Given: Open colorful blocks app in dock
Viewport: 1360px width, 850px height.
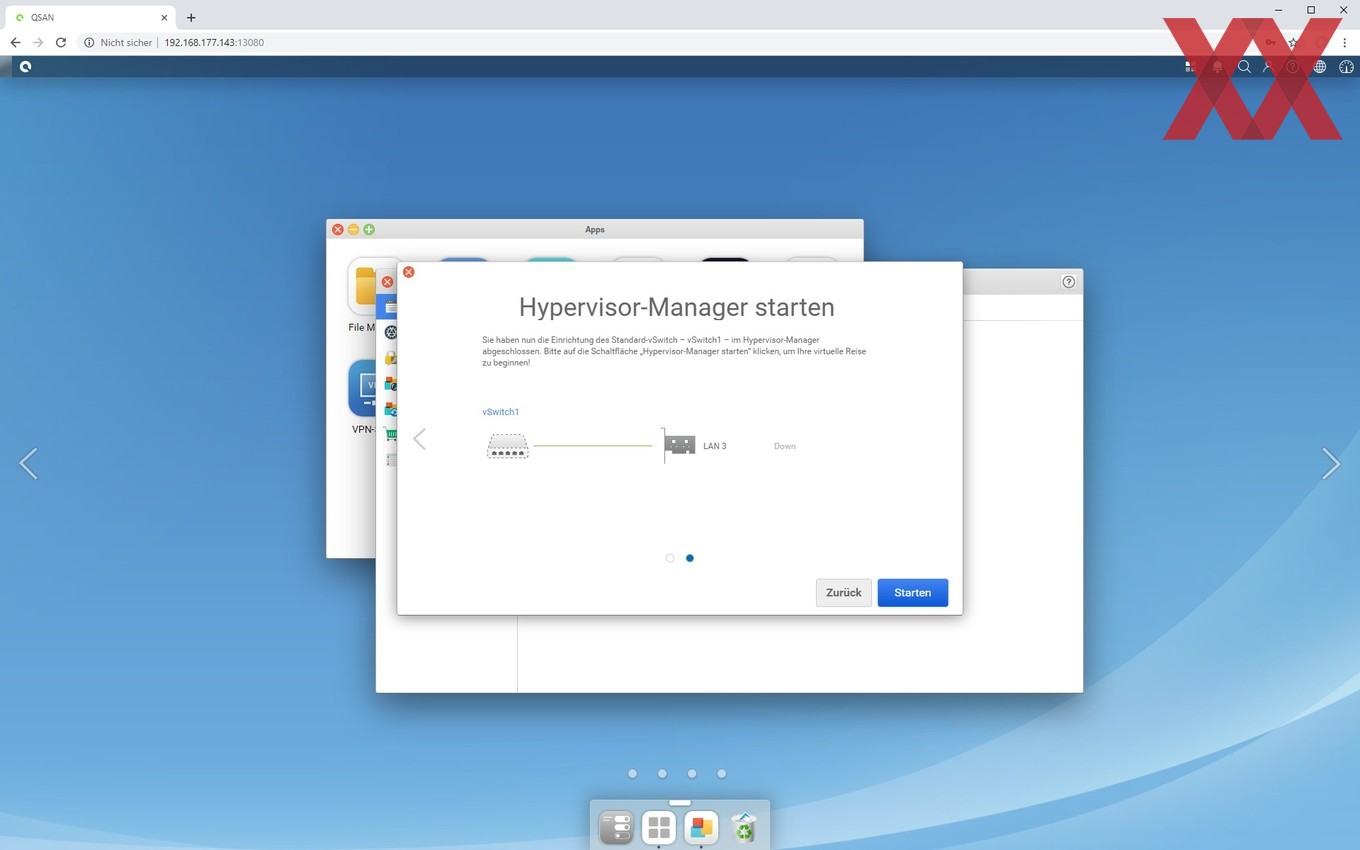Looking at the screenshot, I should (701, 827).
